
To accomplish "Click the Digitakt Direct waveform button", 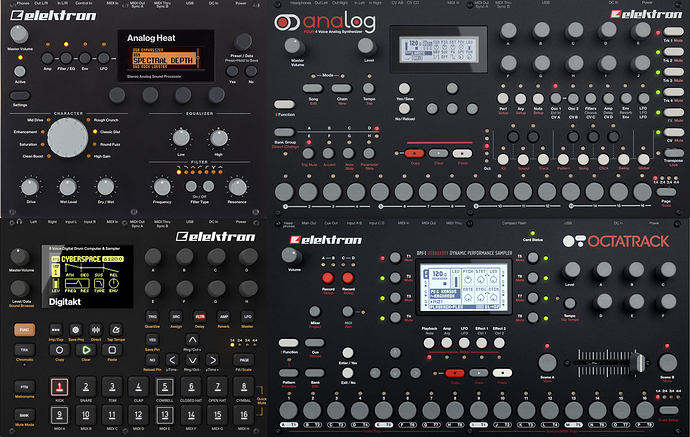I will click(96, 330).
